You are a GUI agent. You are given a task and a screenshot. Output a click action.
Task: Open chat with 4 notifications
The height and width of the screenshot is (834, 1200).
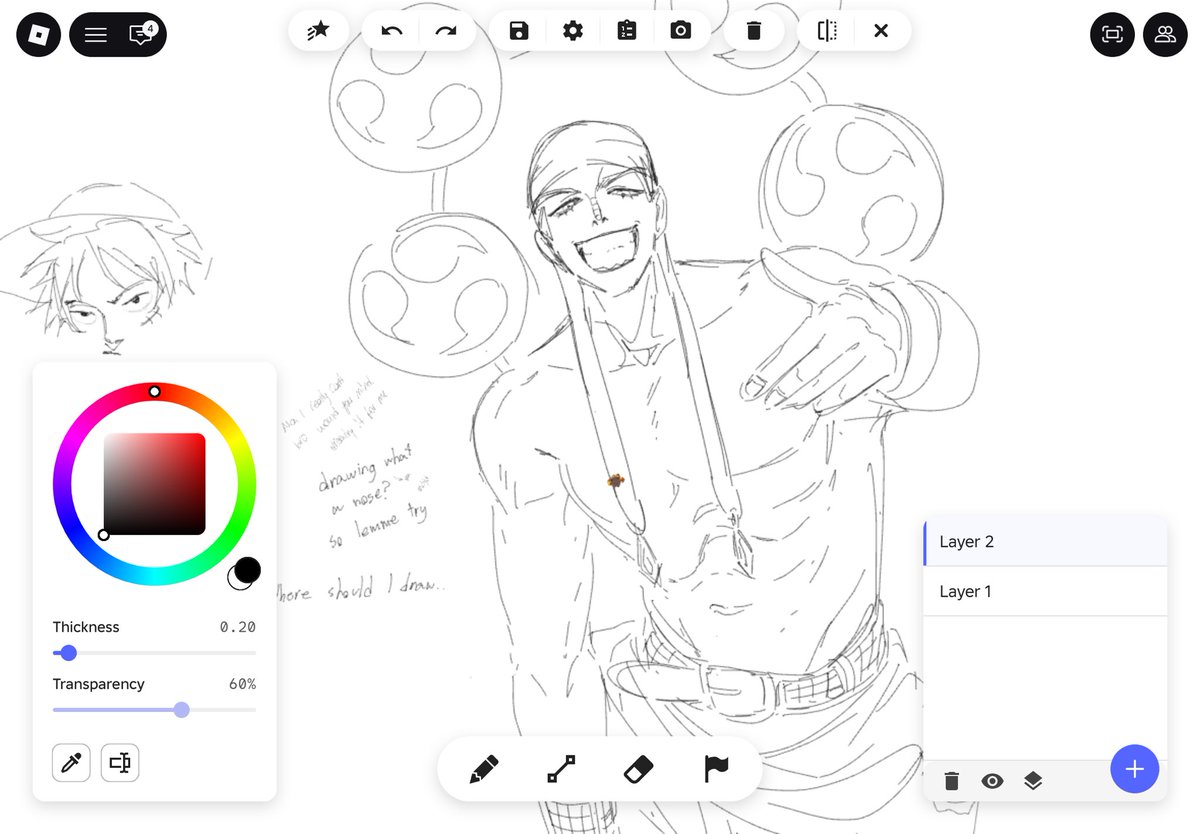point(141,35)
